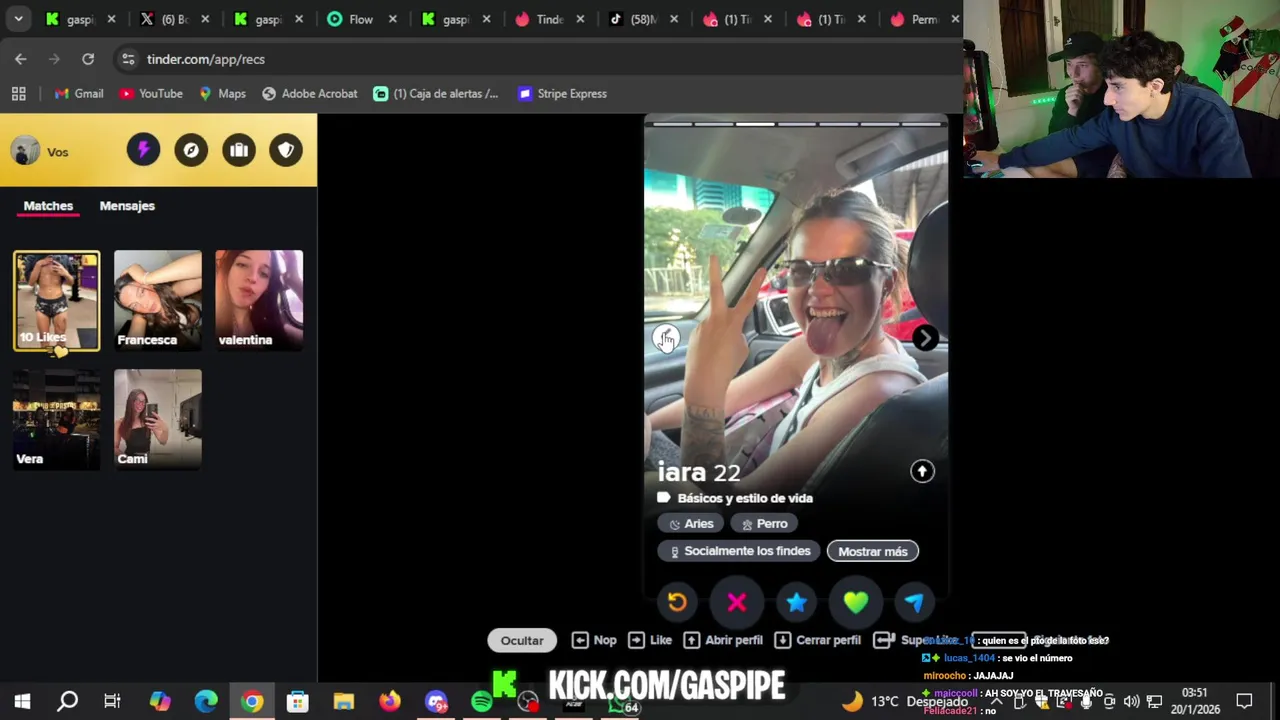Click the name iara 22
The height and width of the screenshot is (720, 1280).
click(699, 472)
